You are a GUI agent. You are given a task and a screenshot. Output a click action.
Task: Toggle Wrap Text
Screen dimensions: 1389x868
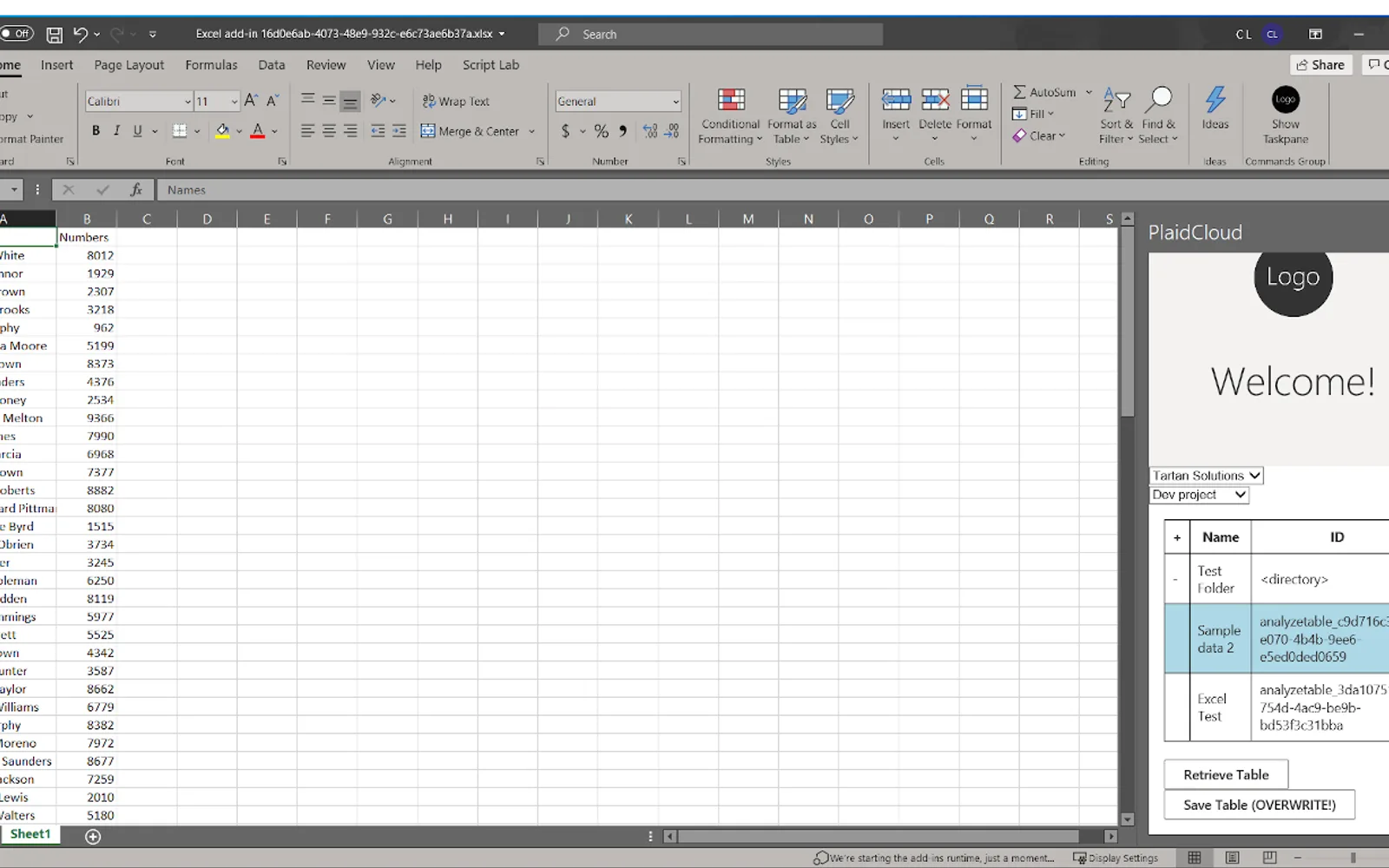point(456,102)
